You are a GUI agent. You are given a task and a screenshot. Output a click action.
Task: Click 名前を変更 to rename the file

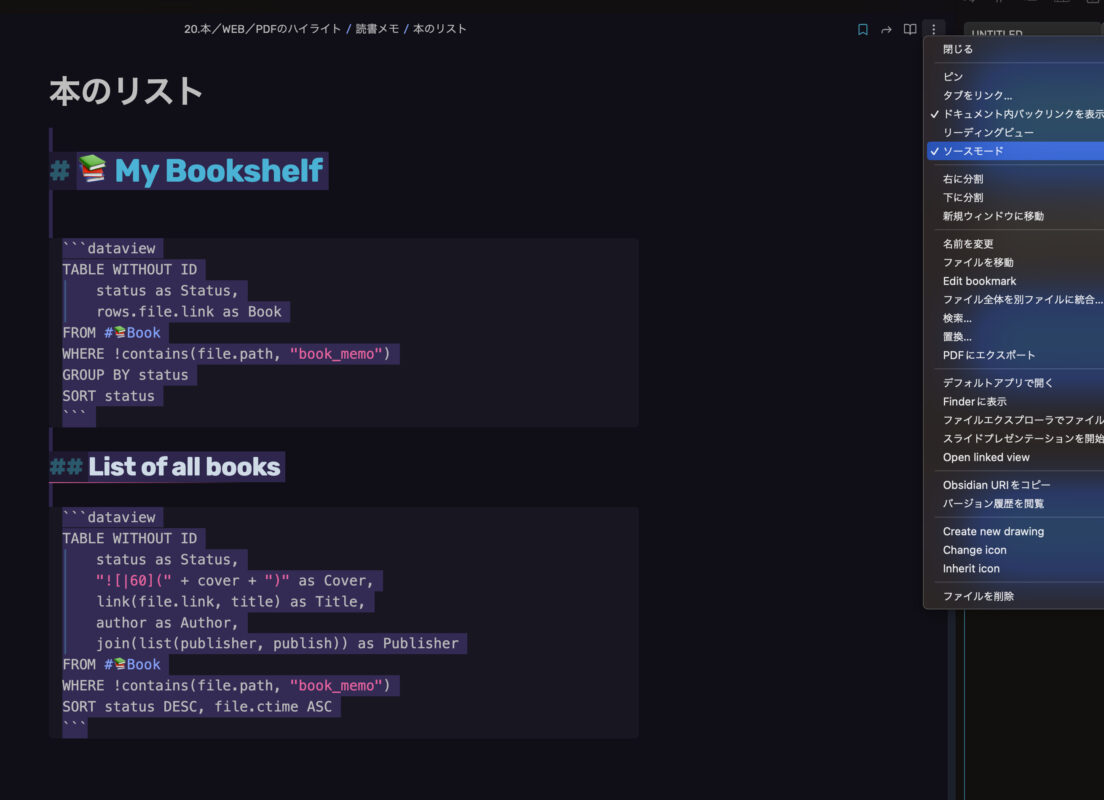pos(968,244)
